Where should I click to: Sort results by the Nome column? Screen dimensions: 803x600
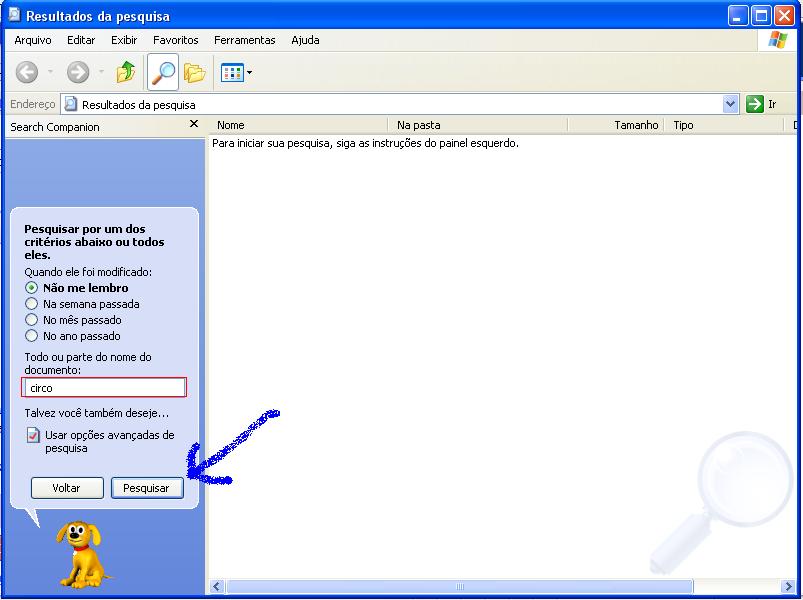tap(298, 125)
